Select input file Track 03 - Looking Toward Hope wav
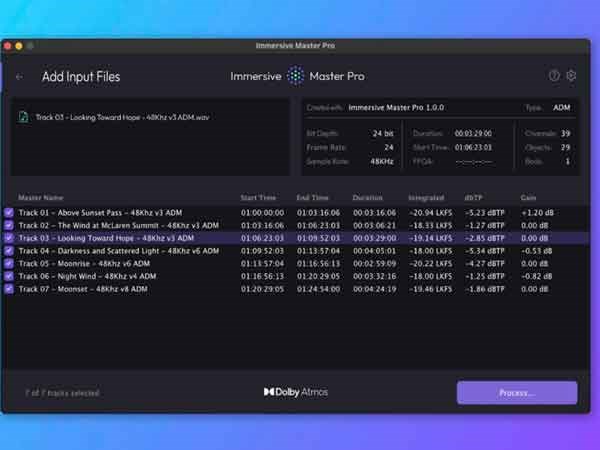Viewport: 600px width, 450px height. [122, 117]
